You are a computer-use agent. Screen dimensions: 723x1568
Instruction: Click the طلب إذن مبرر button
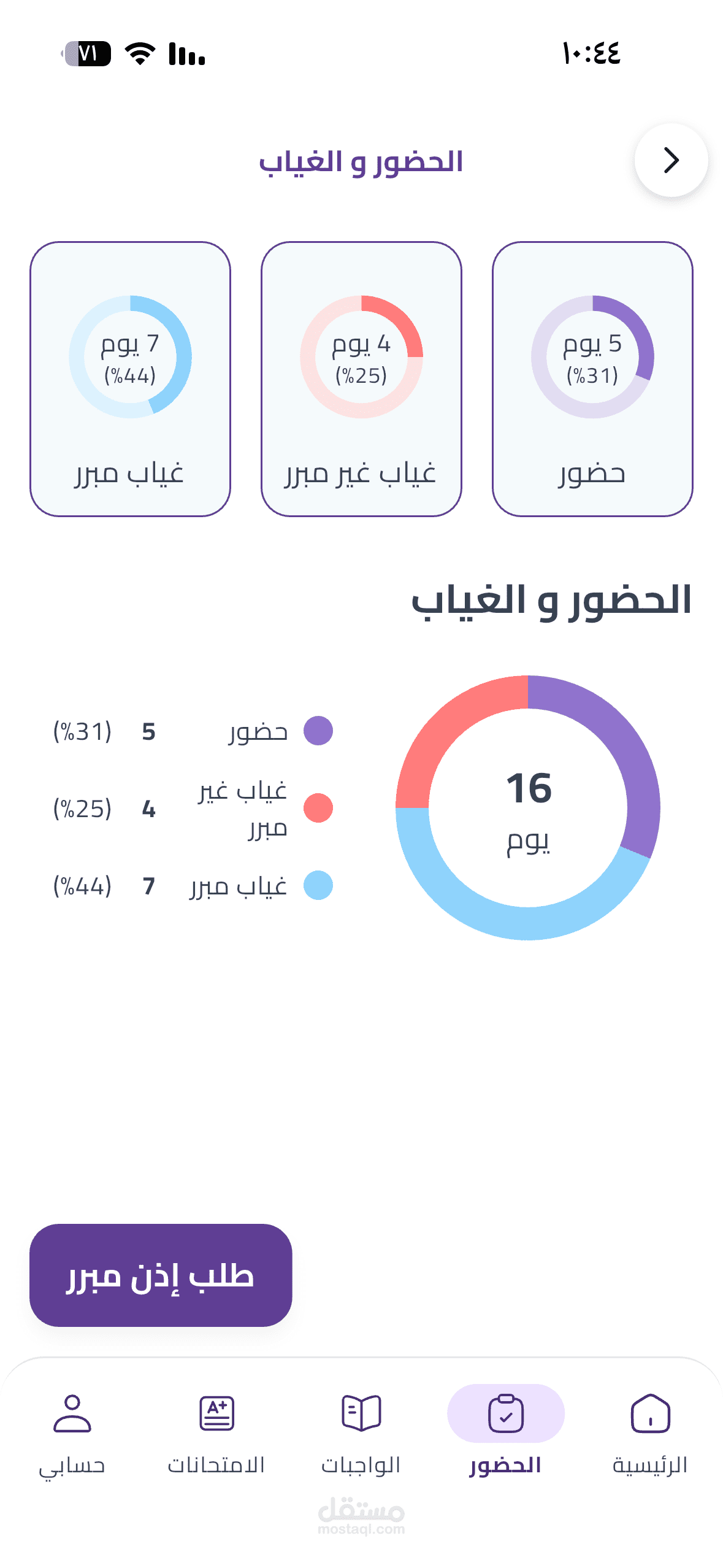click(x=161, y=1275)
